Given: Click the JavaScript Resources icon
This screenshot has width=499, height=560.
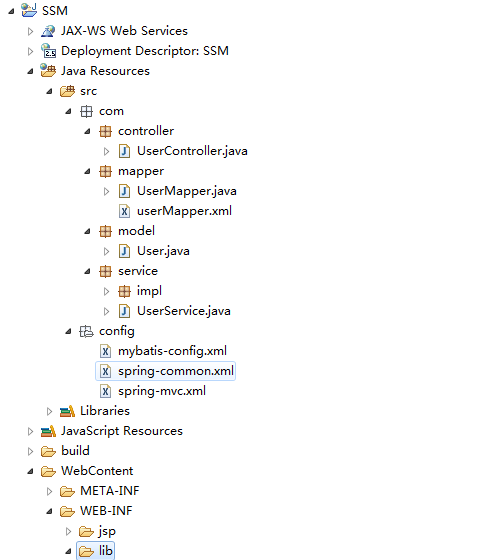Looking at the screenshot, I should (48, 431).
